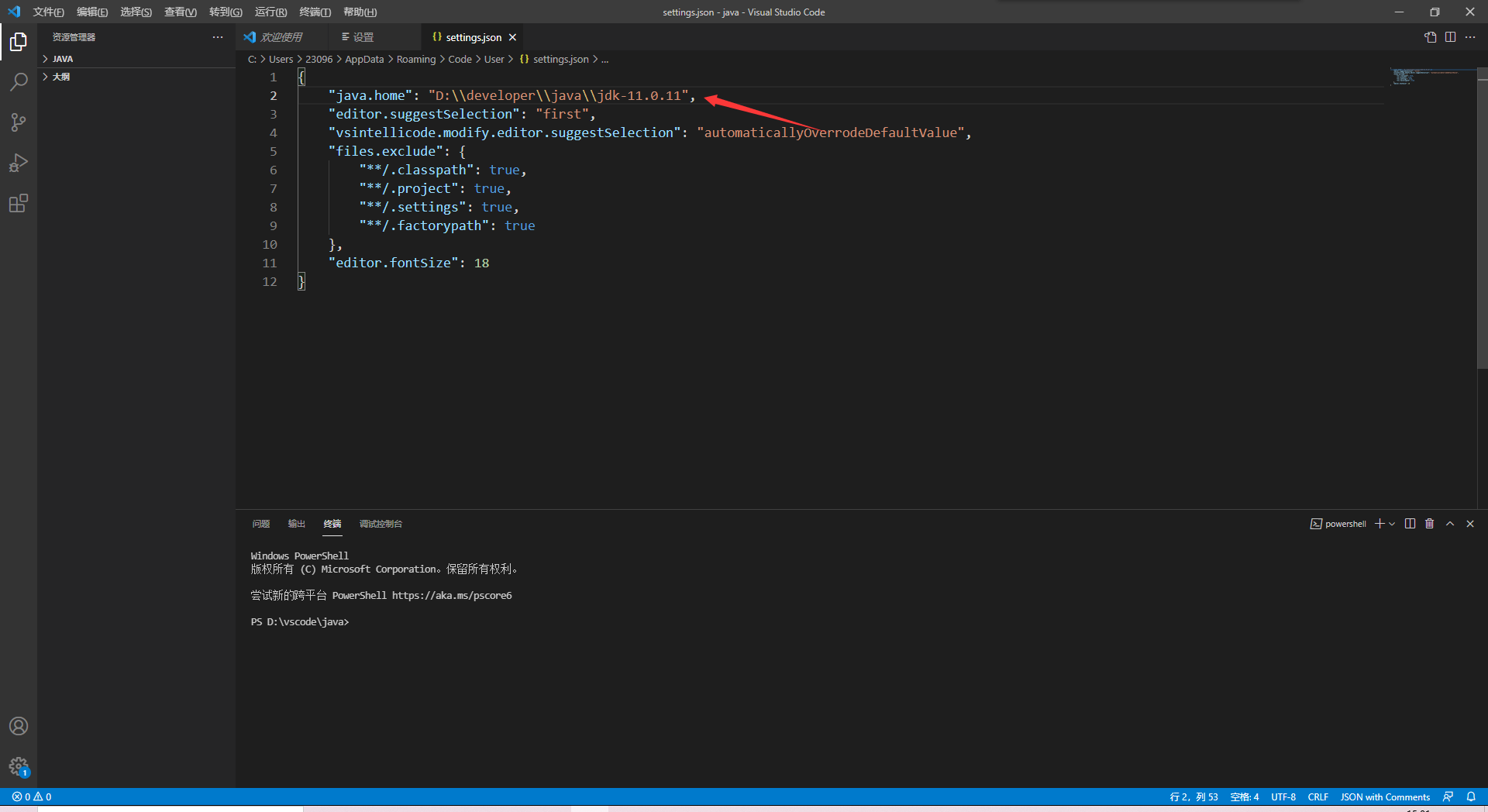Open the 运行 menu
Screen dimensions: 1488x812
(x=270, y=12)
